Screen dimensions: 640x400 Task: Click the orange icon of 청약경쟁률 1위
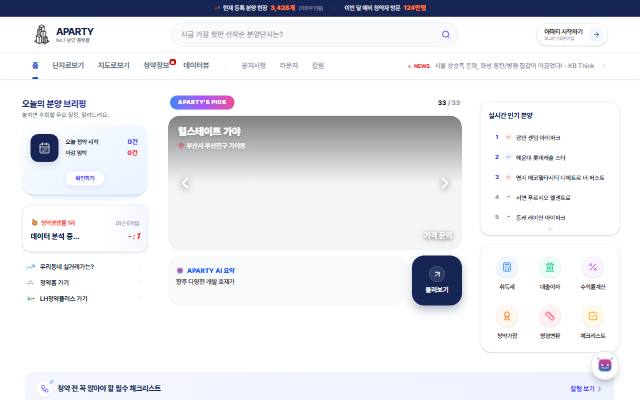coord(34,222)
